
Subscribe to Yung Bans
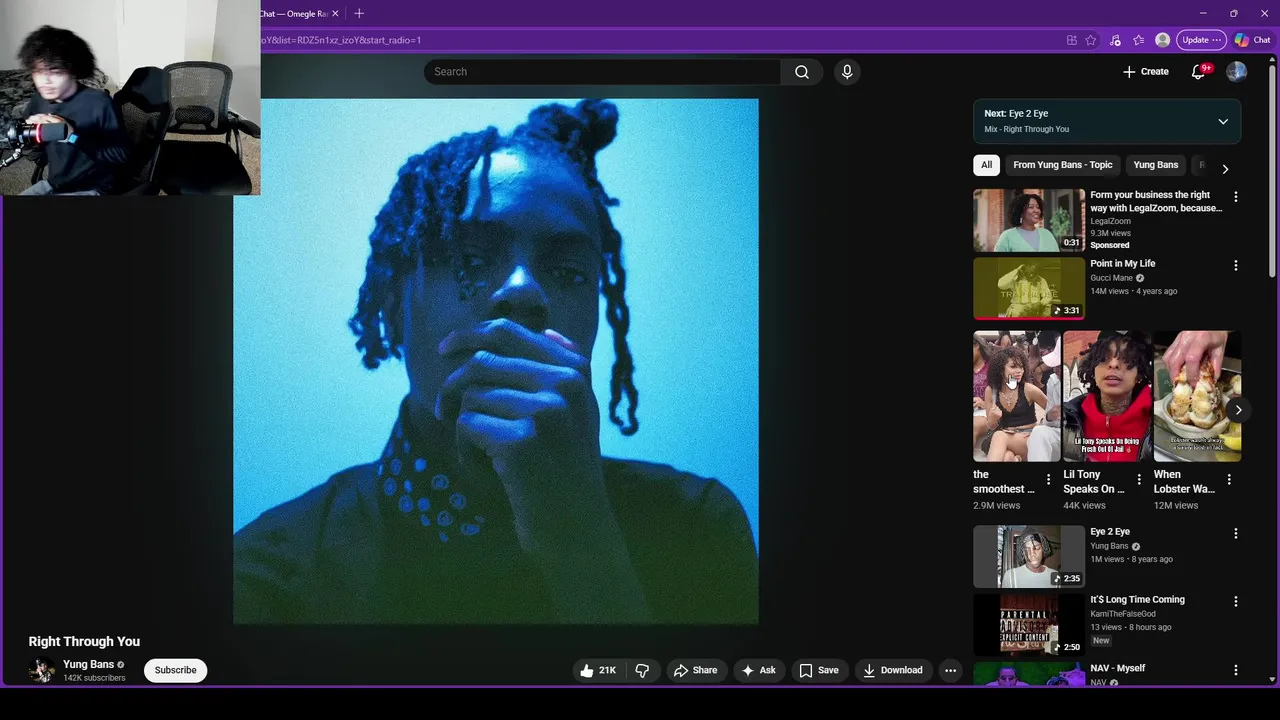(x=175, y=670)
